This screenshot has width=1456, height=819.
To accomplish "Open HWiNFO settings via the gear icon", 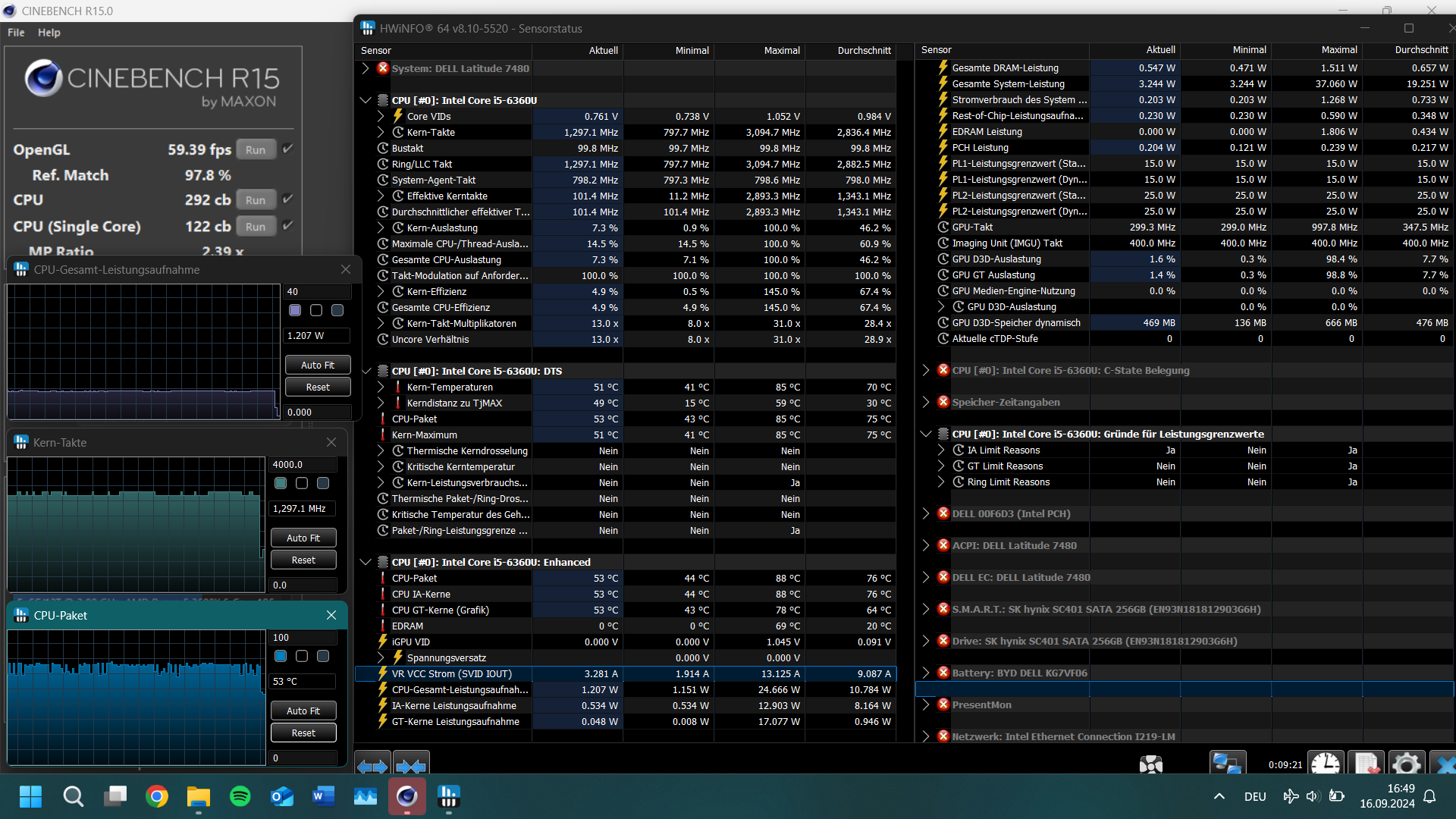I will (1407, 764).
